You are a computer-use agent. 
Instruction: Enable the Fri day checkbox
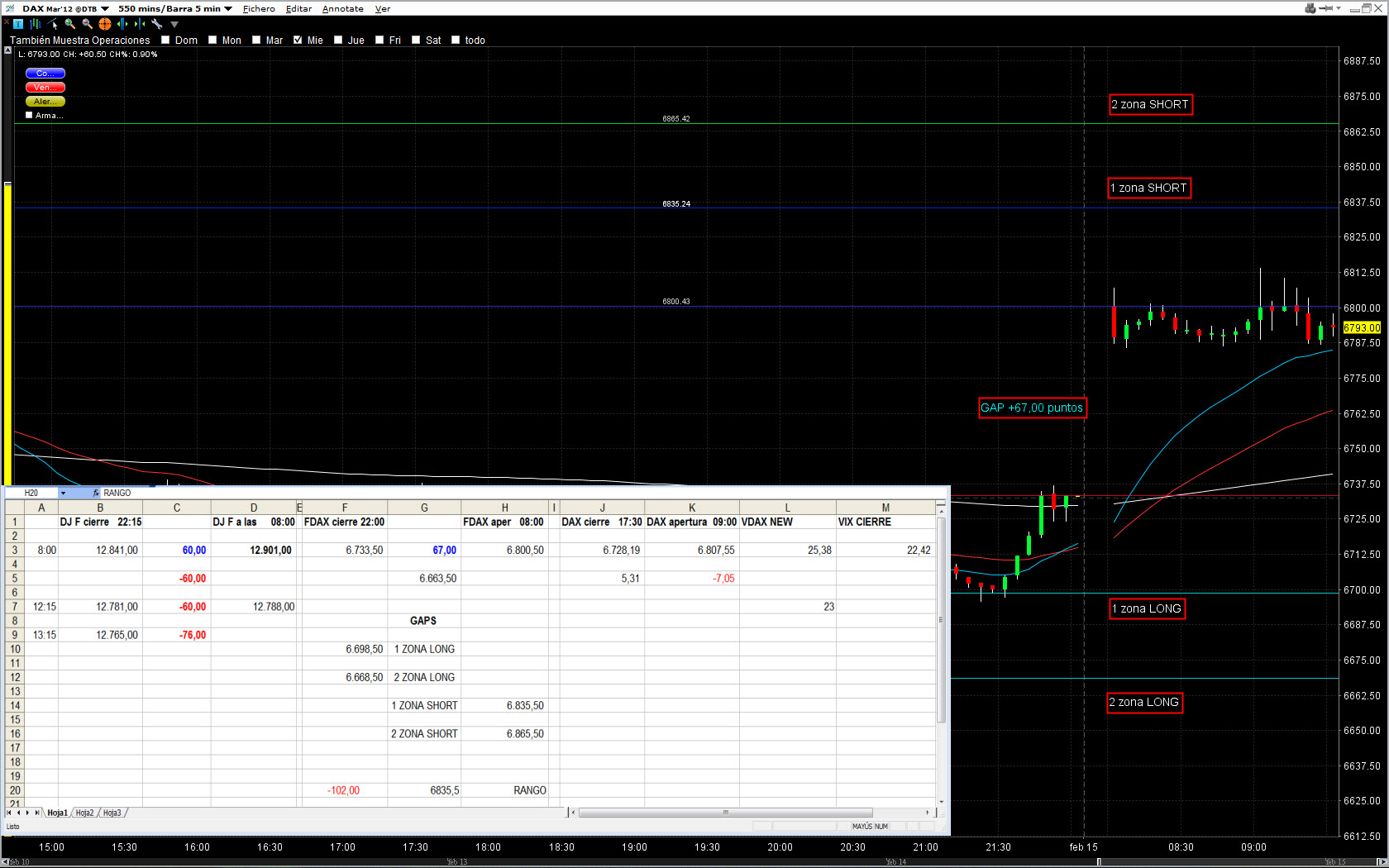click(x=379, y=40)
